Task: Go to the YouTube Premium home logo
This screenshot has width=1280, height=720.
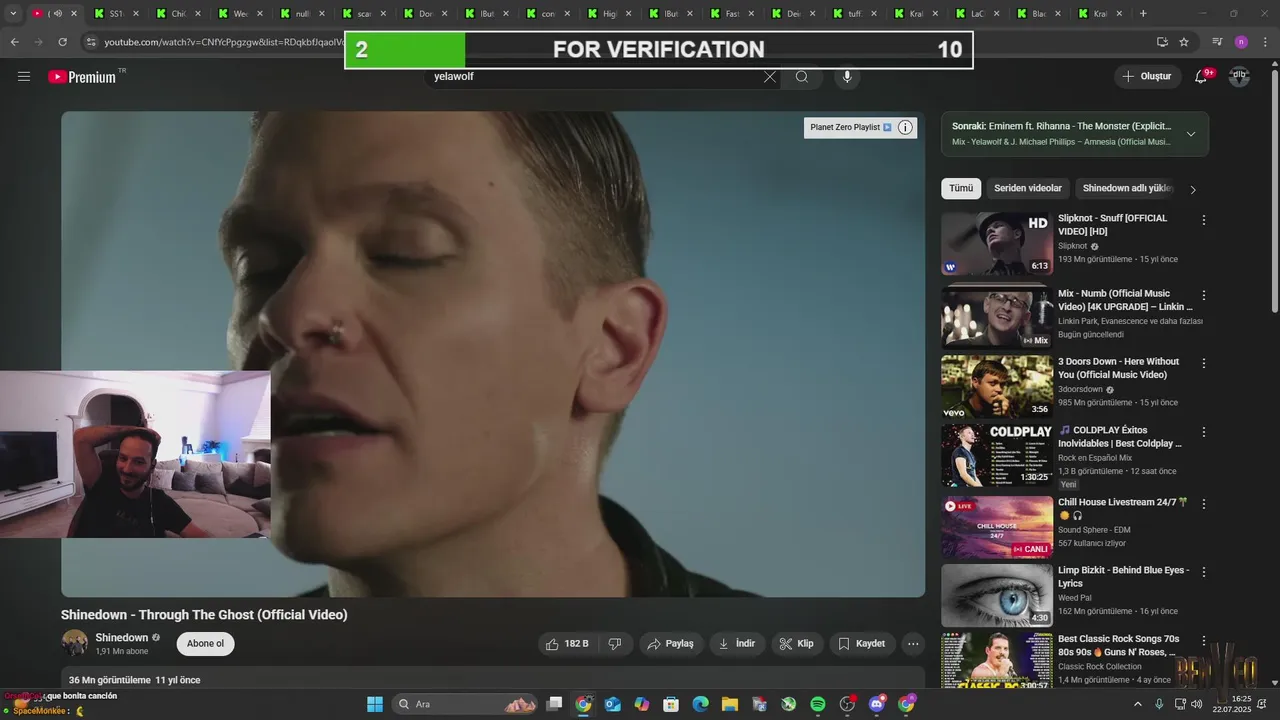Action: [82, 77]
